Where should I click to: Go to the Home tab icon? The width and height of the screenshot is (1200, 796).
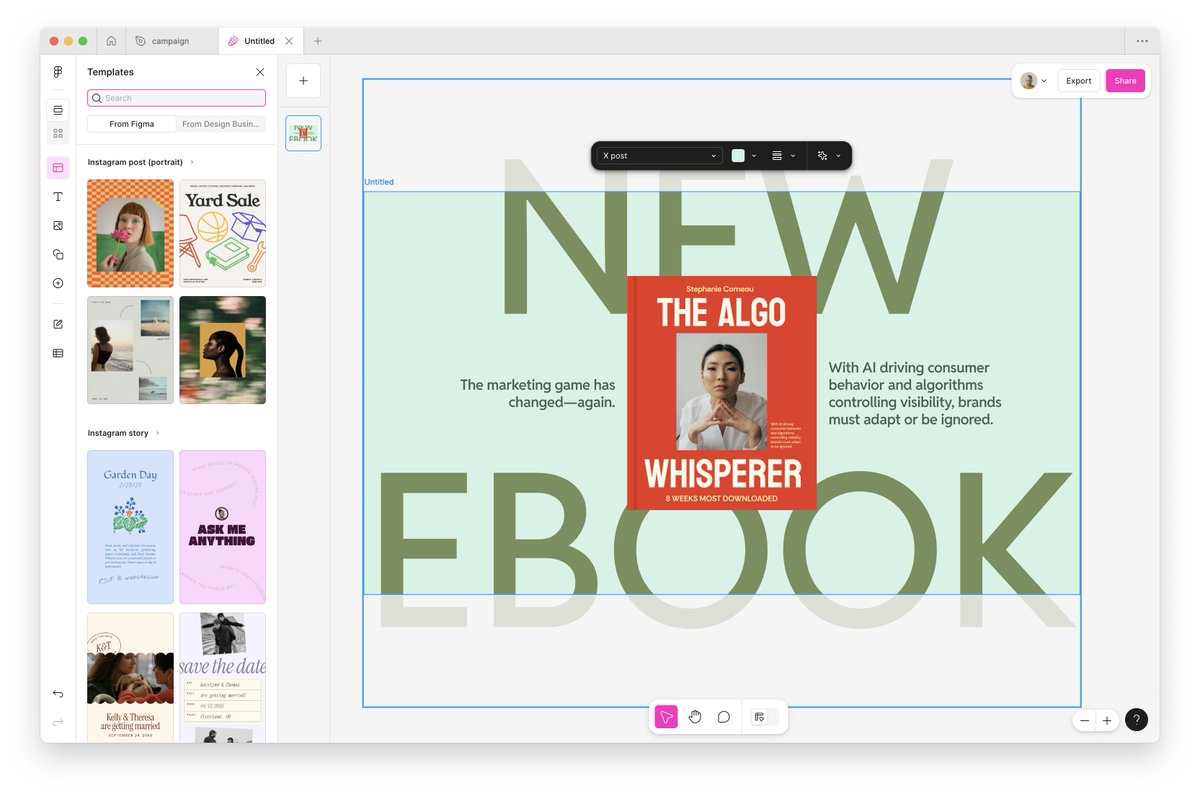coord(111,41)
